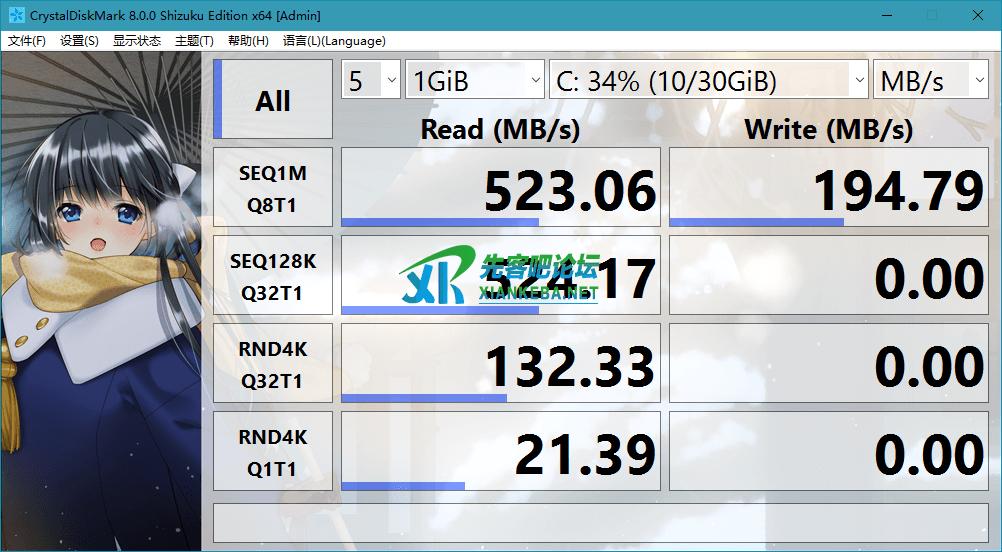1002x552 pixels.
Task: Open the C: drive selection dropdown
Action: point(708,81)
